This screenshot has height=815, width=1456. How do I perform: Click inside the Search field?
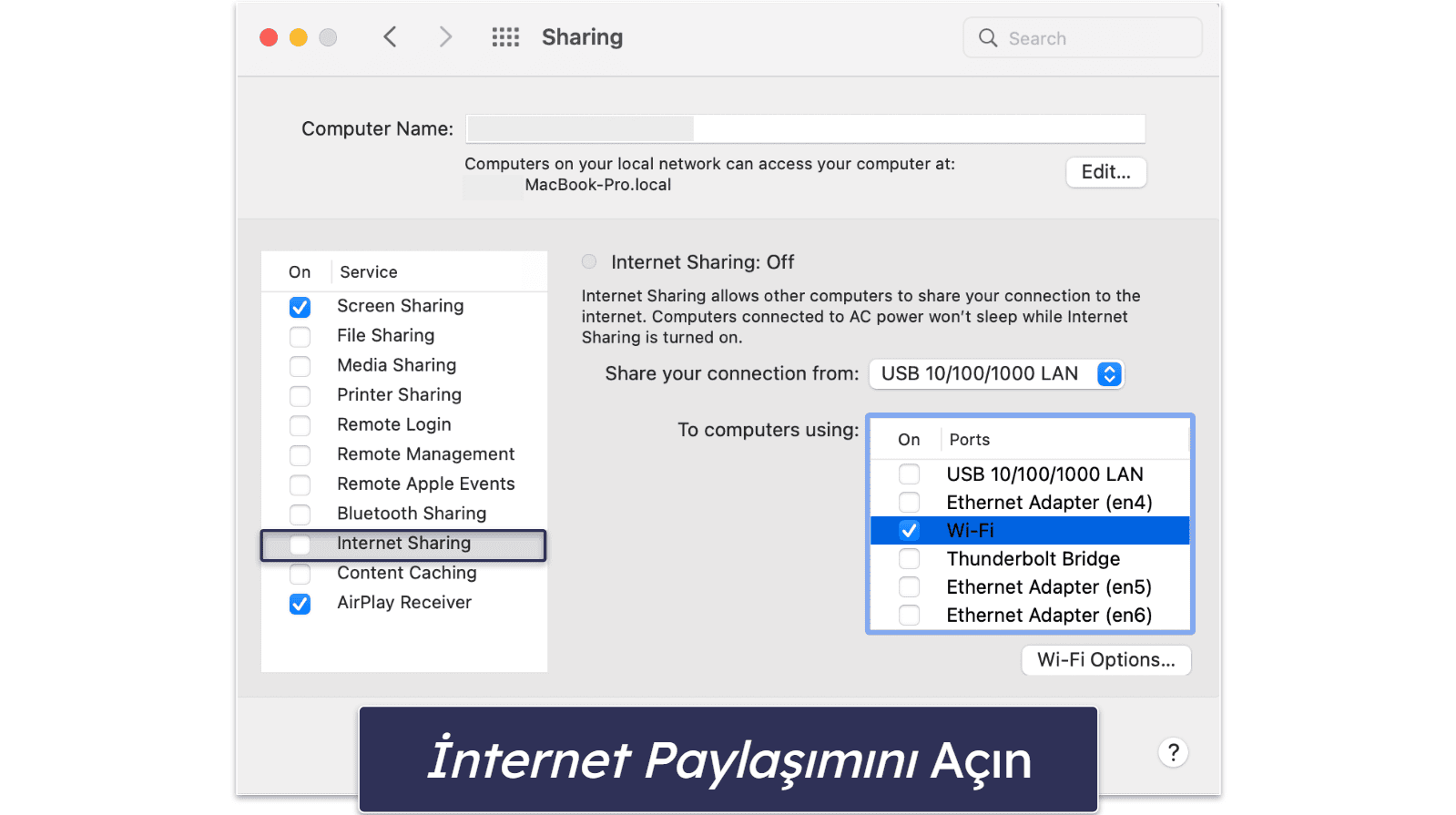[x=1083, y=38]
